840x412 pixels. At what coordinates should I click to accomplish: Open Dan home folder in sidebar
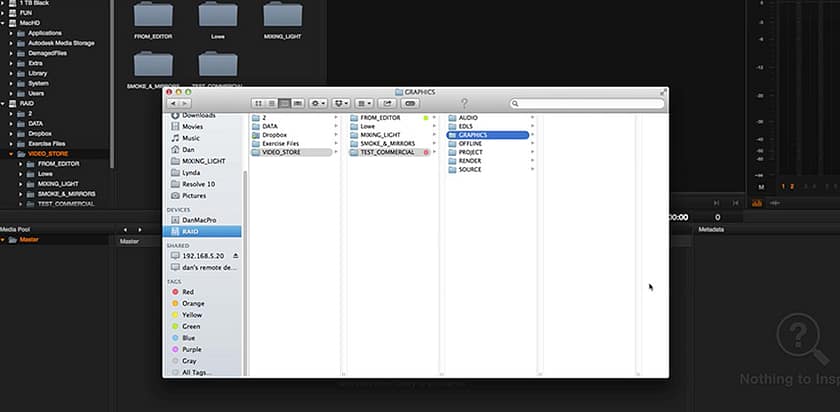(x=183, y=149)
